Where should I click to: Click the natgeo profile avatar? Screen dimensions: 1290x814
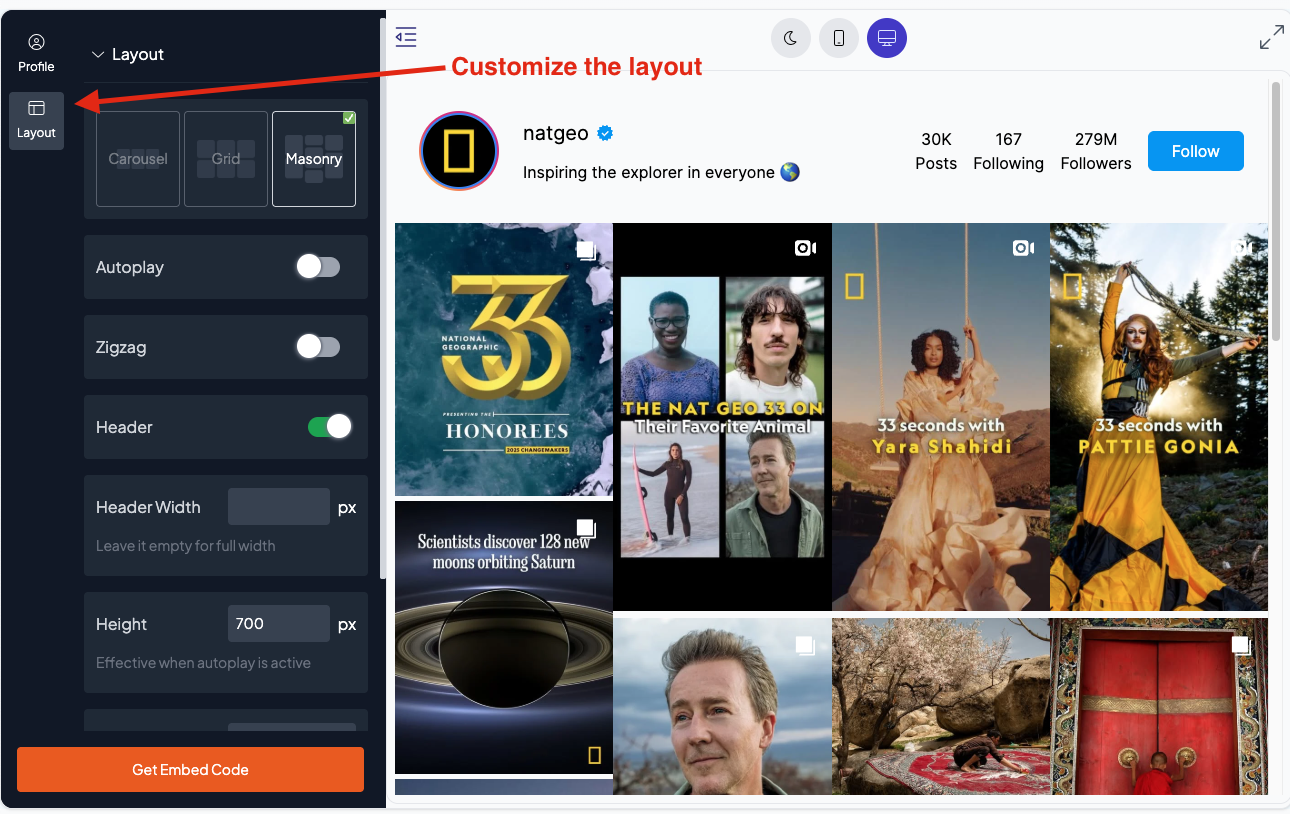pyautogui.click(x=459, y=151)
